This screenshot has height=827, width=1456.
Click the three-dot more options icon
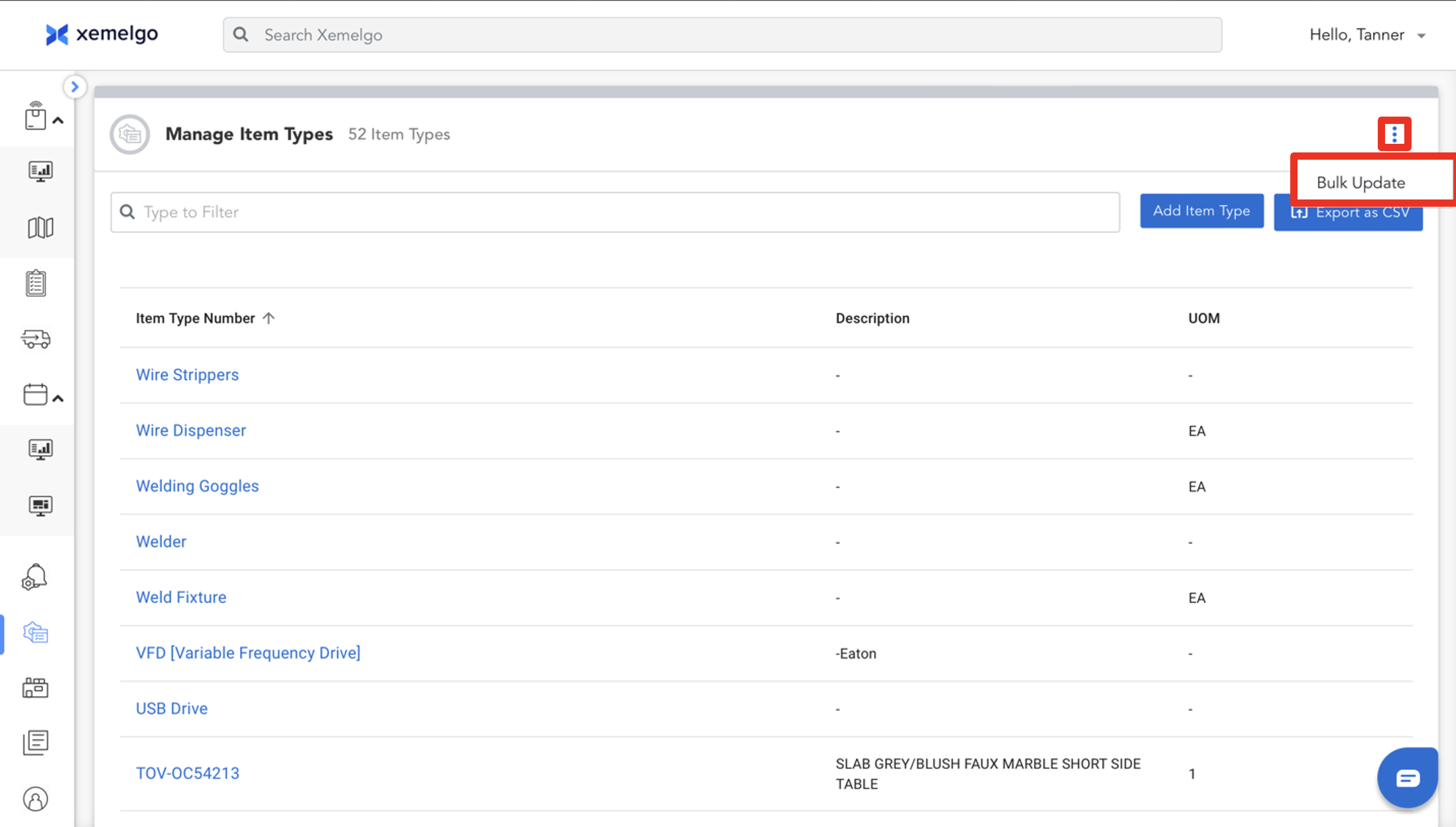[1394, 135]
